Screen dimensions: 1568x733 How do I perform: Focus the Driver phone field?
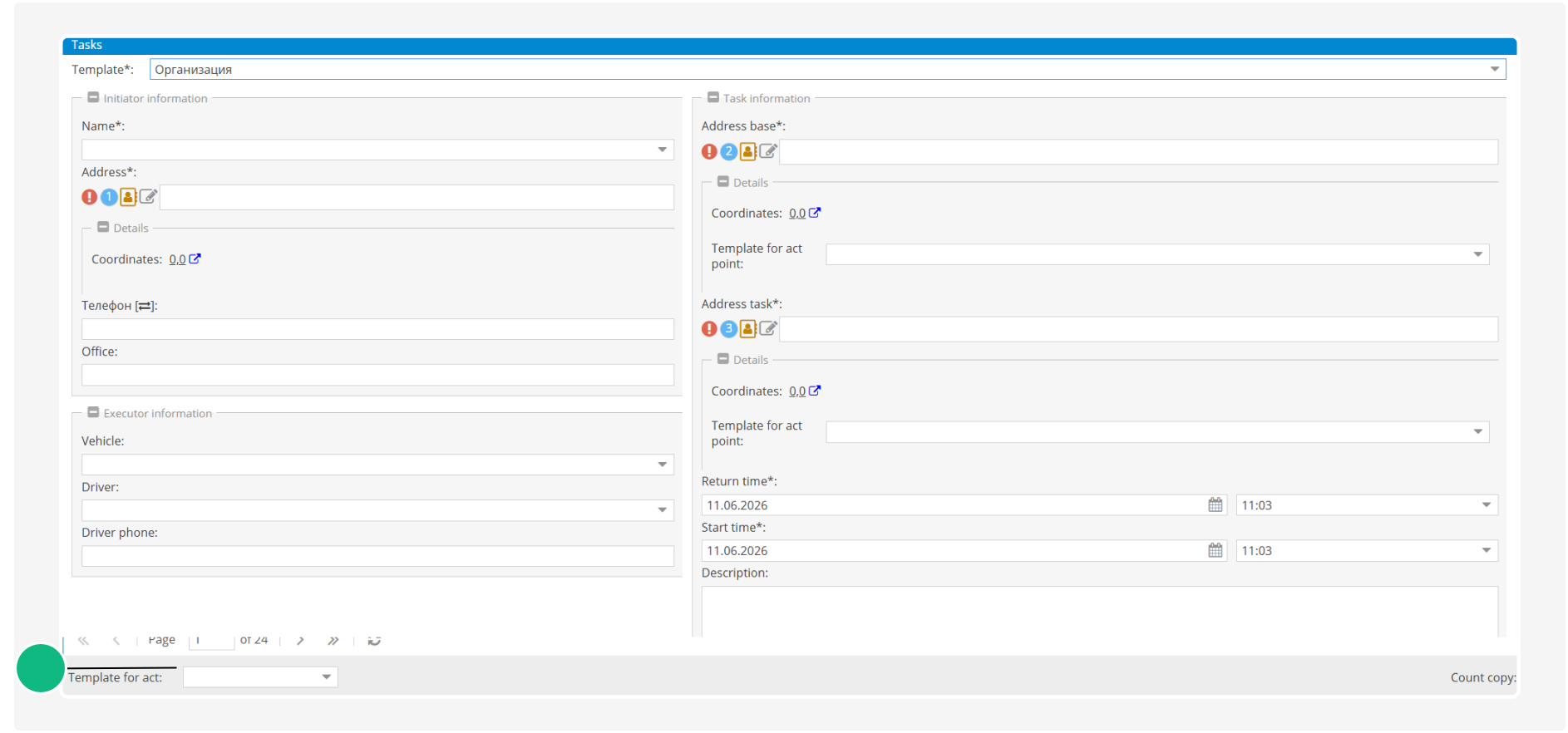tap(377, 556)
